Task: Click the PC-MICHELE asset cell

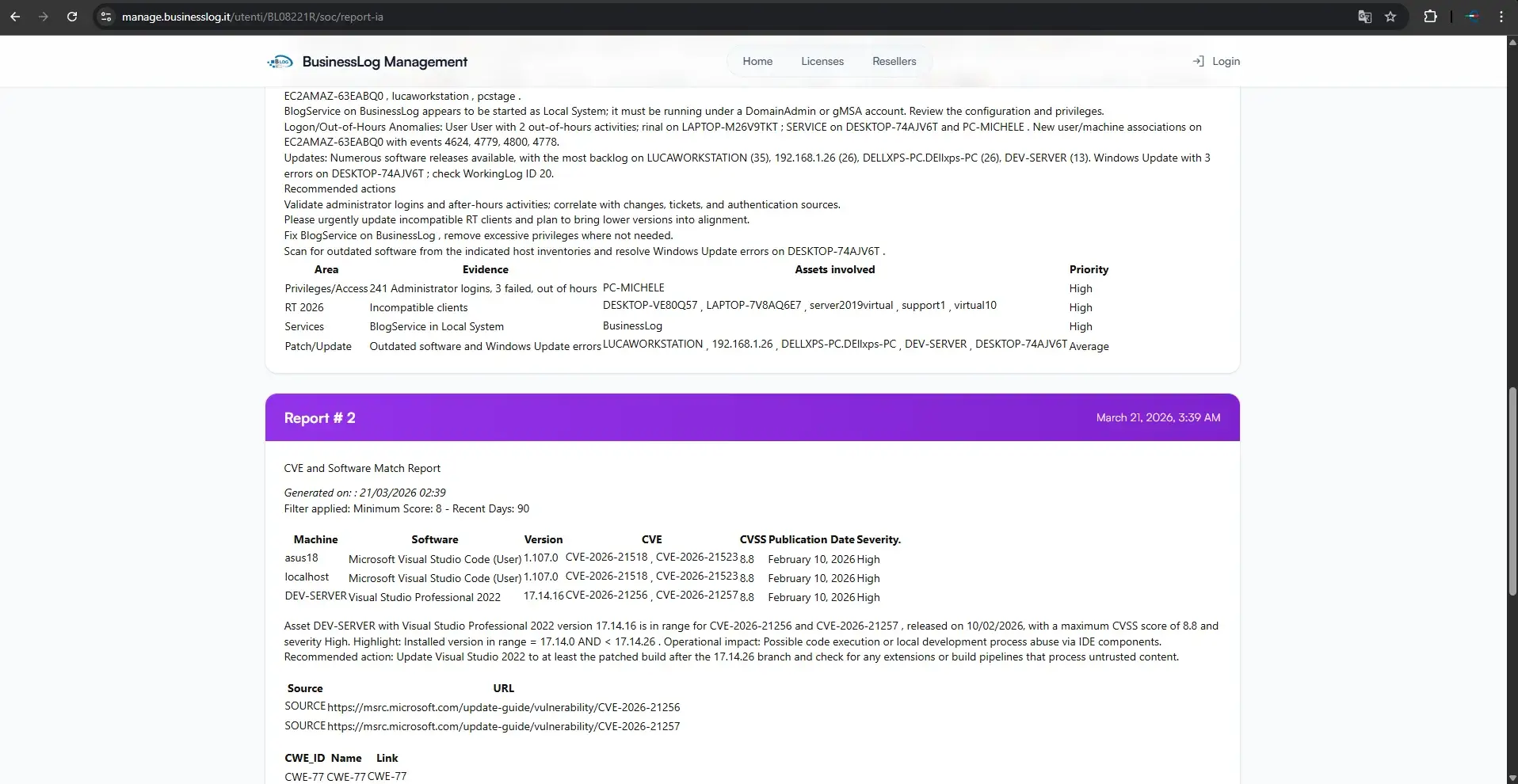Action: 634,287
